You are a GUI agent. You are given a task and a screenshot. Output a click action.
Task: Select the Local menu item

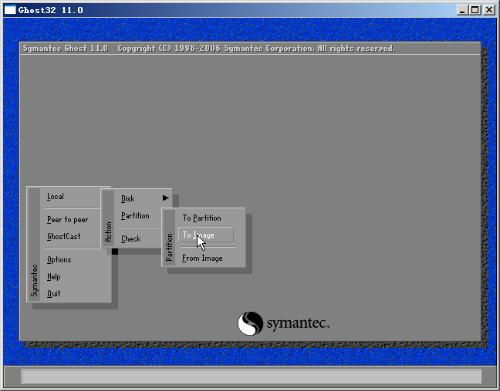coord(55,196)
